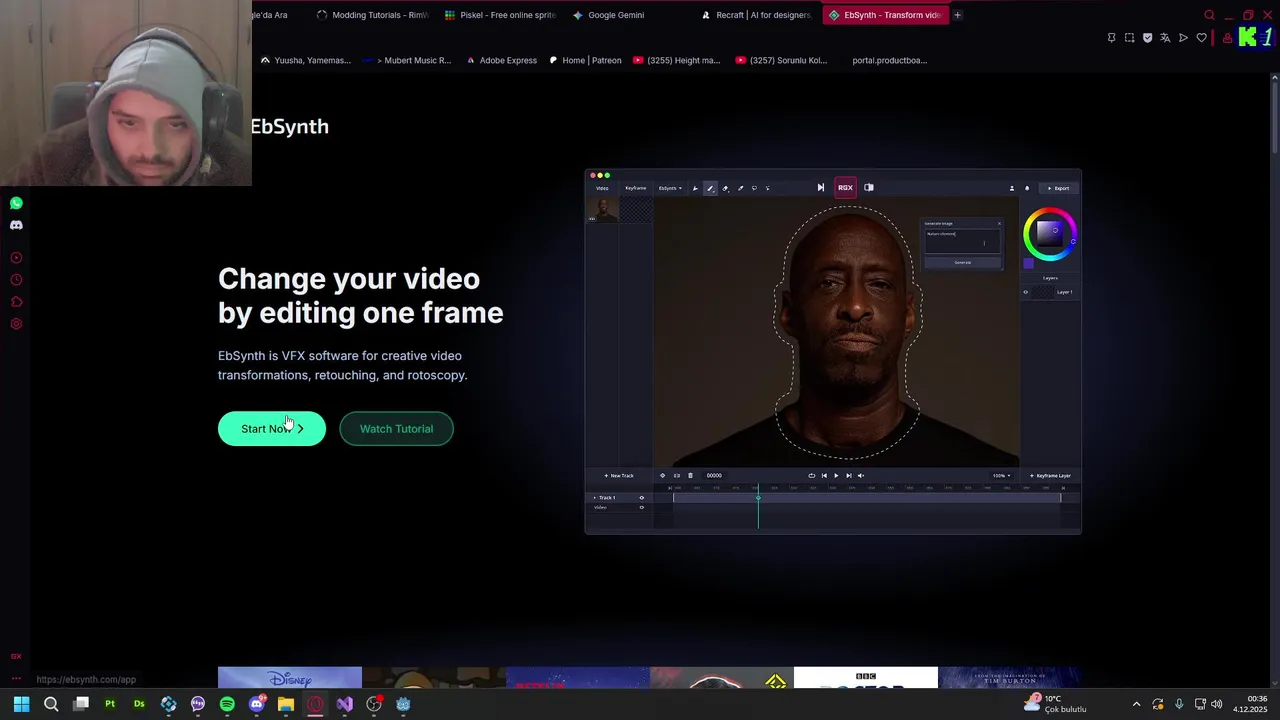The width and height of the screenshot is (1280, 720).
Task: Click the Export button in preview
Action: tap(1058, 188)
